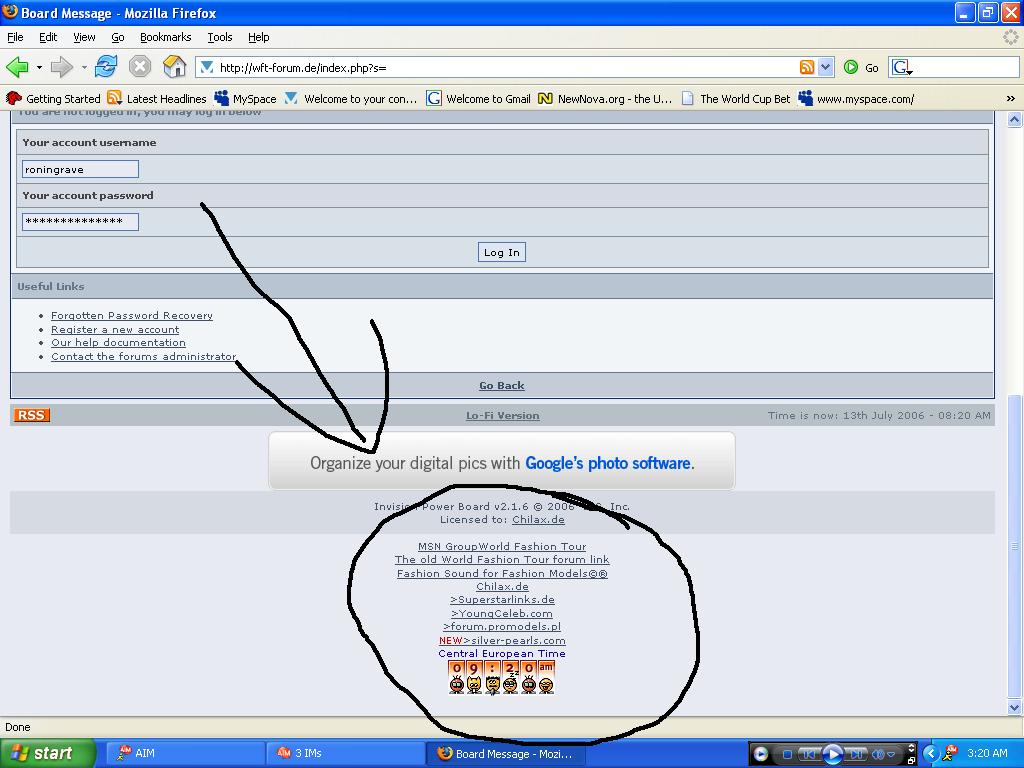The height and width of the screenshot is (768, 1024).
Task: Click the Home icon in toolbar
Action: pos(174,67)
